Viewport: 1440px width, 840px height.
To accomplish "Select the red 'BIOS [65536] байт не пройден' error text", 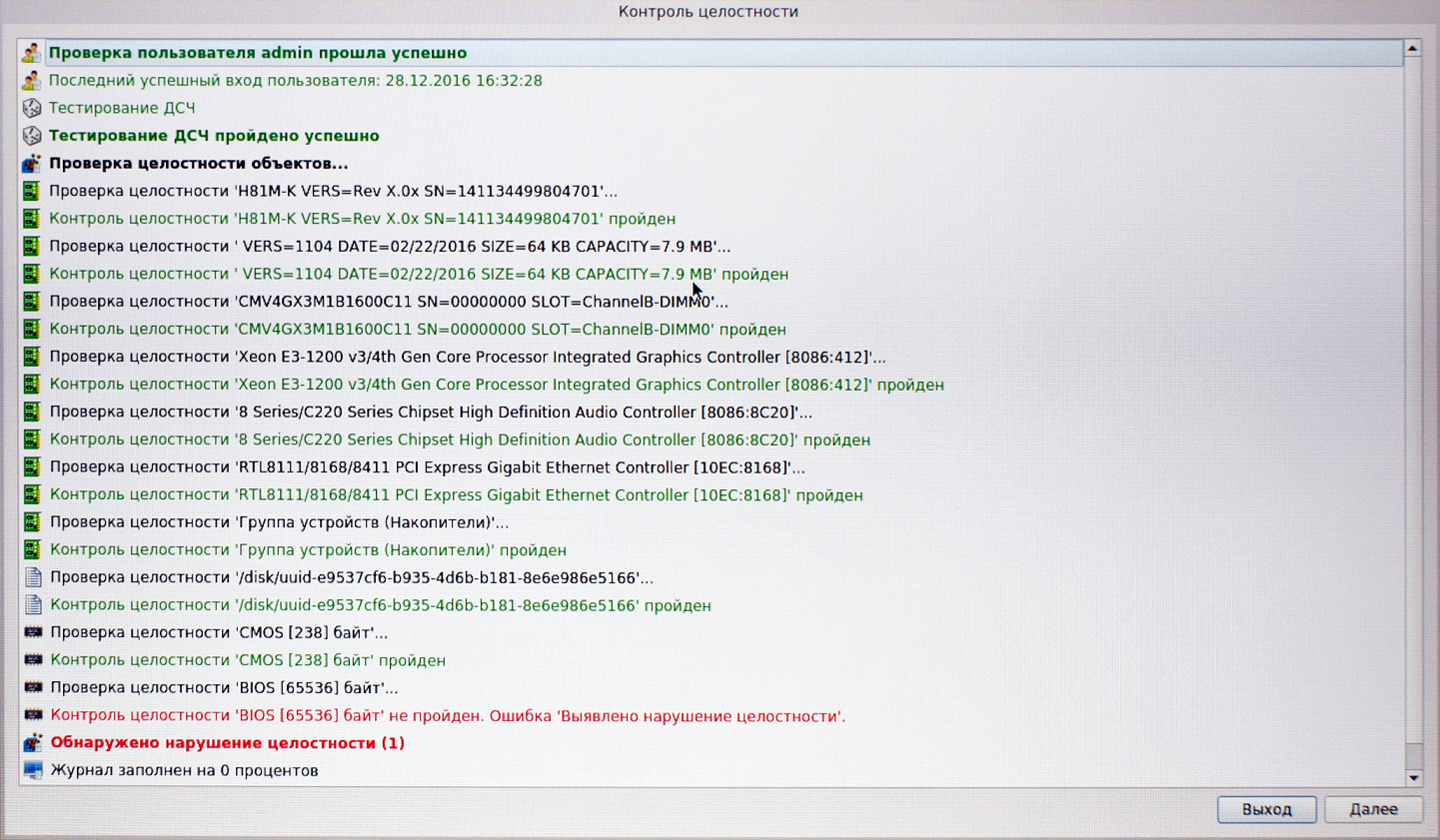I will tap(448, 716).
